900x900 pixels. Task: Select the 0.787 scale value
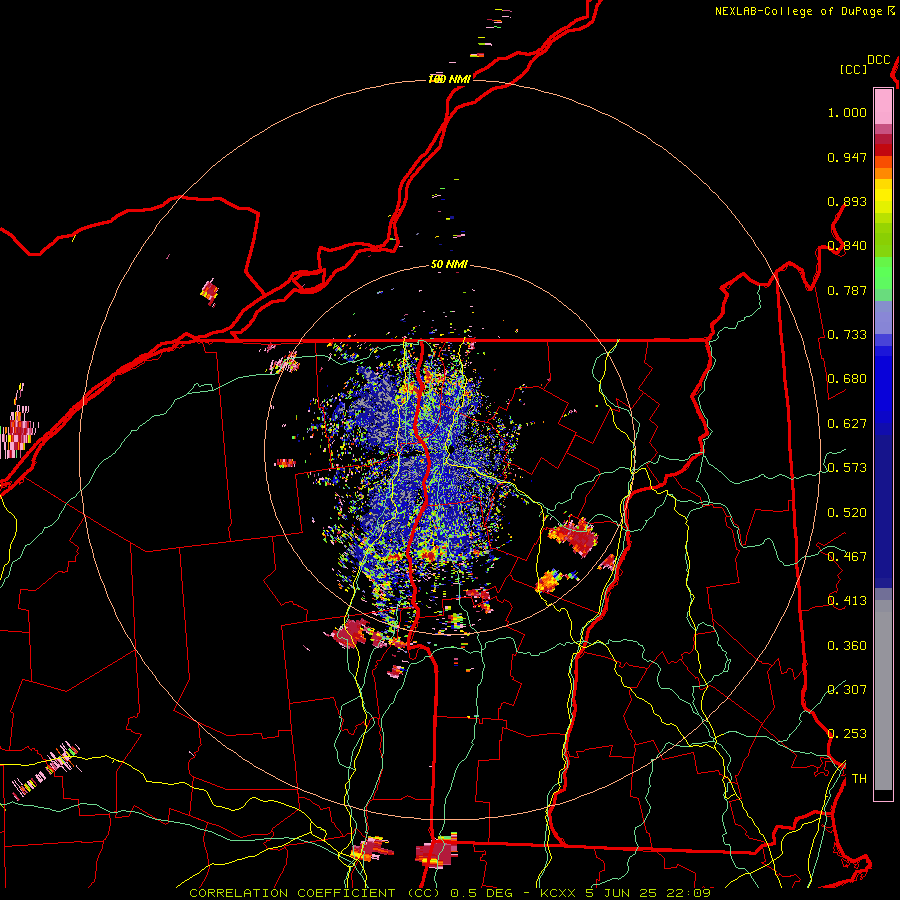(x=847, y=290)
